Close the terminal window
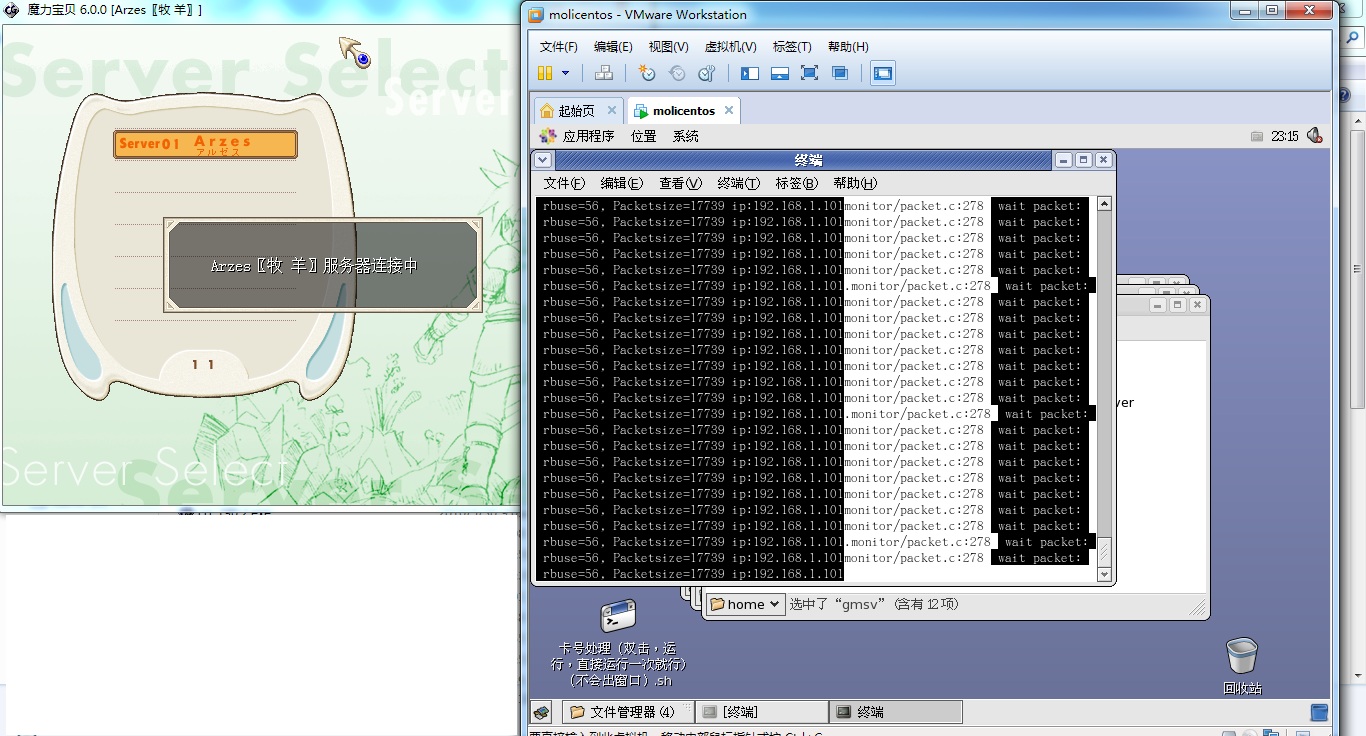This screenshot has height=736, width=1366. point(1103,160)
